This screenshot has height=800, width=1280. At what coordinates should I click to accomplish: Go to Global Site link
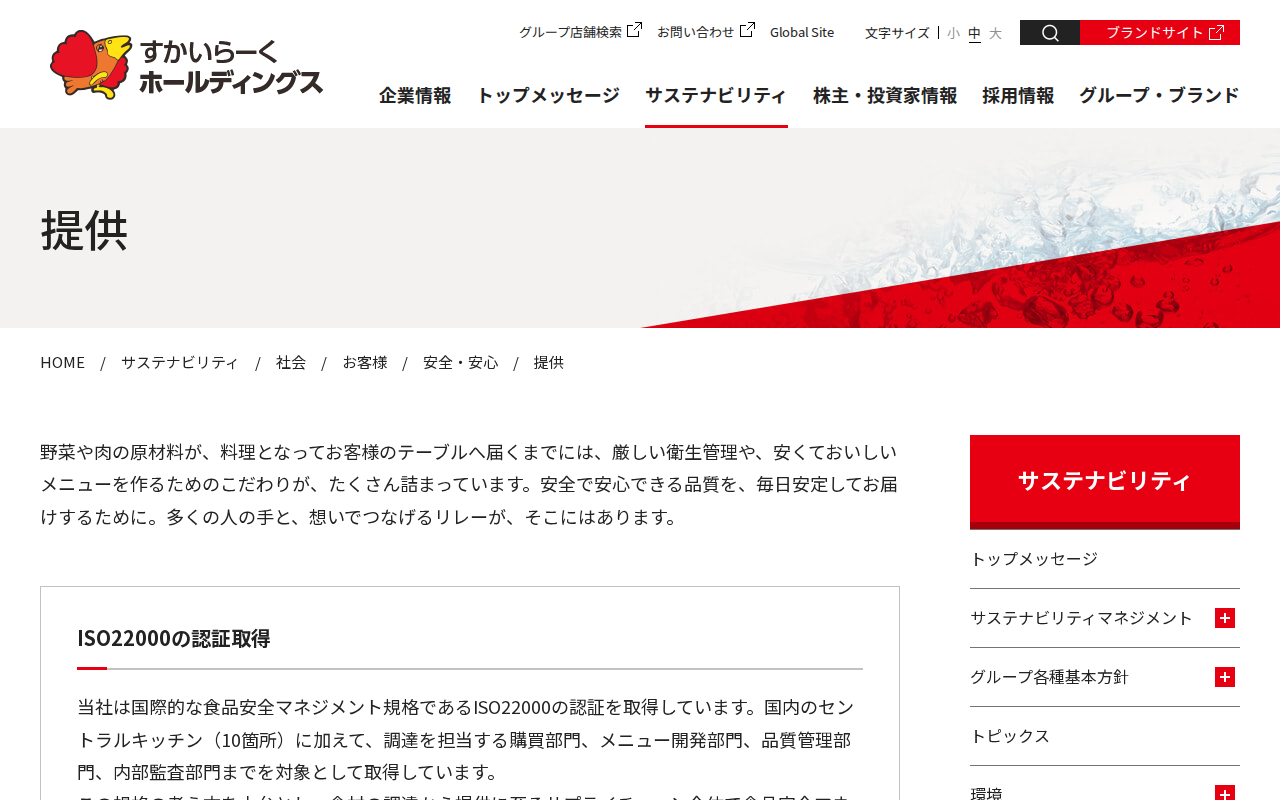(x=802, y=32)
